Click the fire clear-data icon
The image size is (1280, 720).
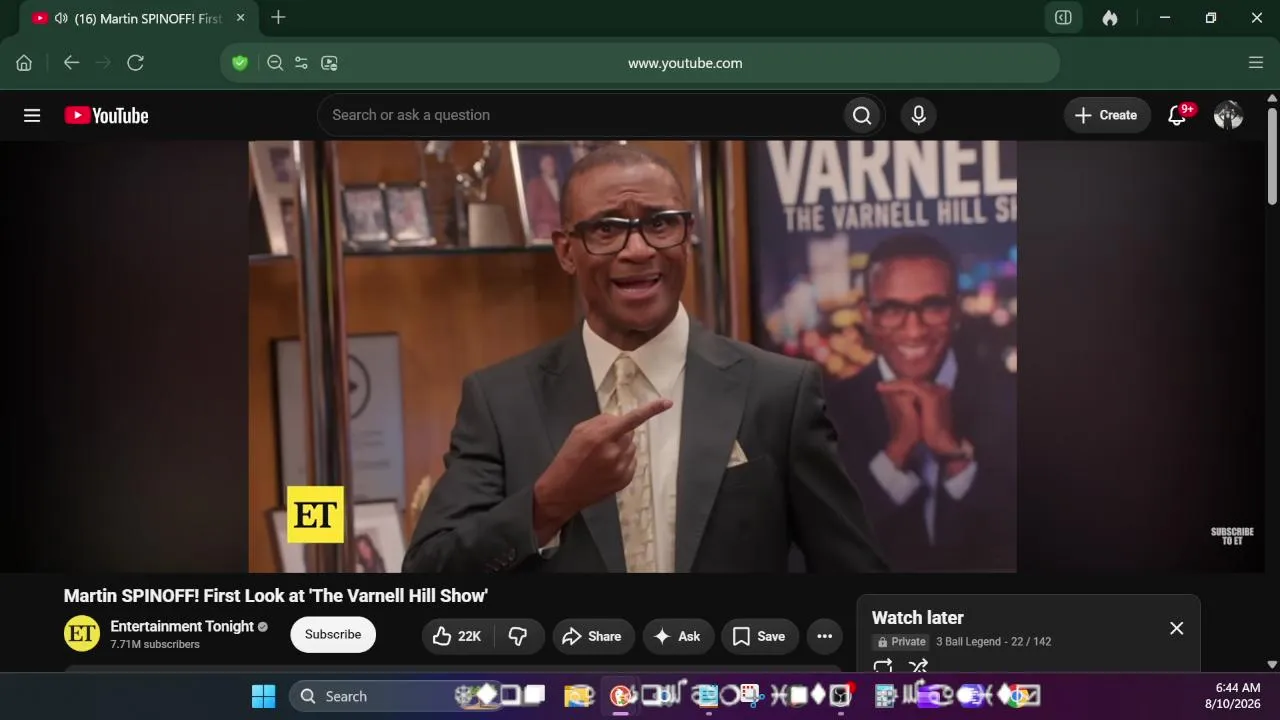[x=1110, y=18]
